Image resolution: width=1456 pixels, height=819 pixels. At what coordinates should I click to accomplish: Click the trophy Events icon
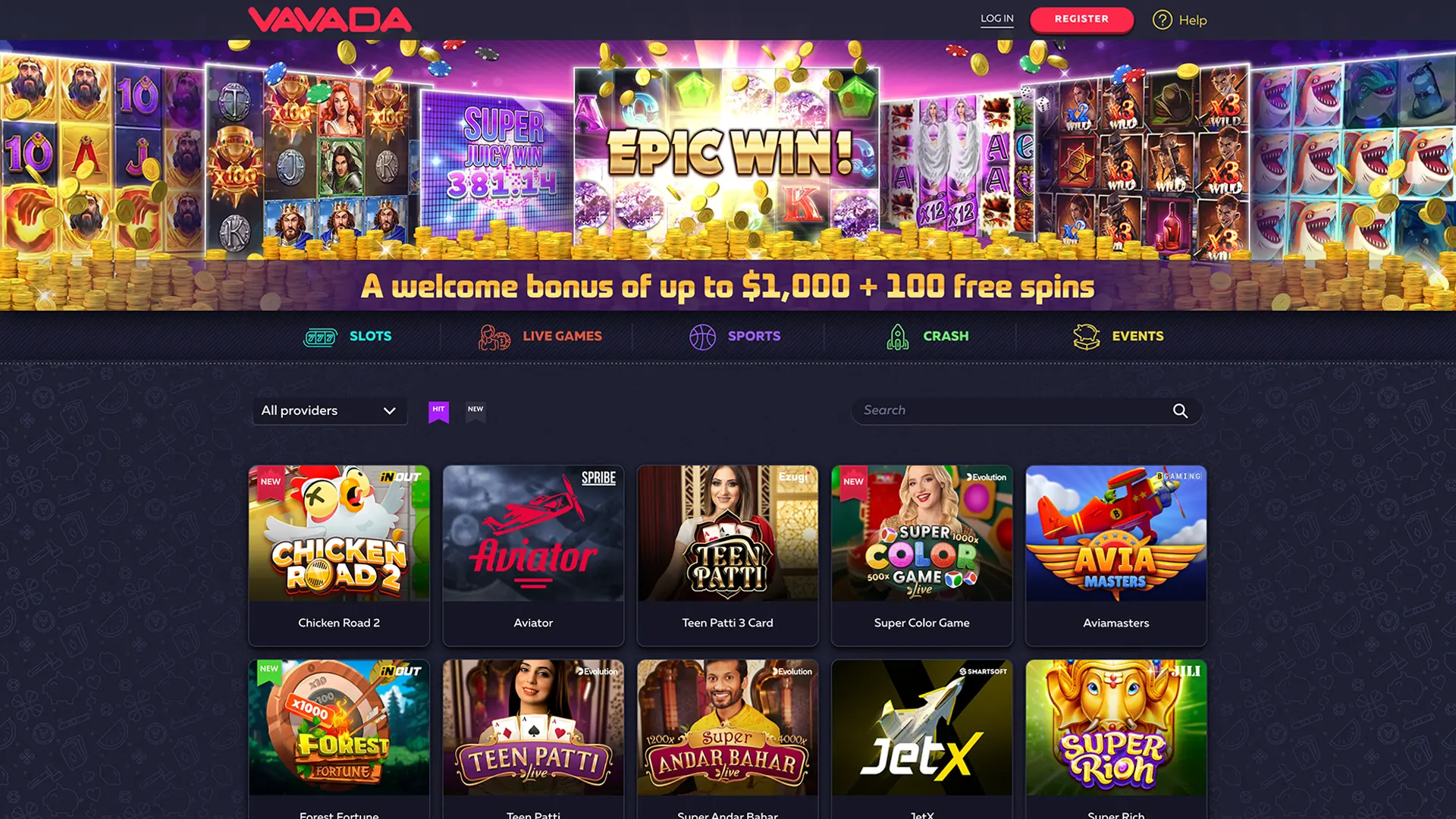tap(1086, 337)
